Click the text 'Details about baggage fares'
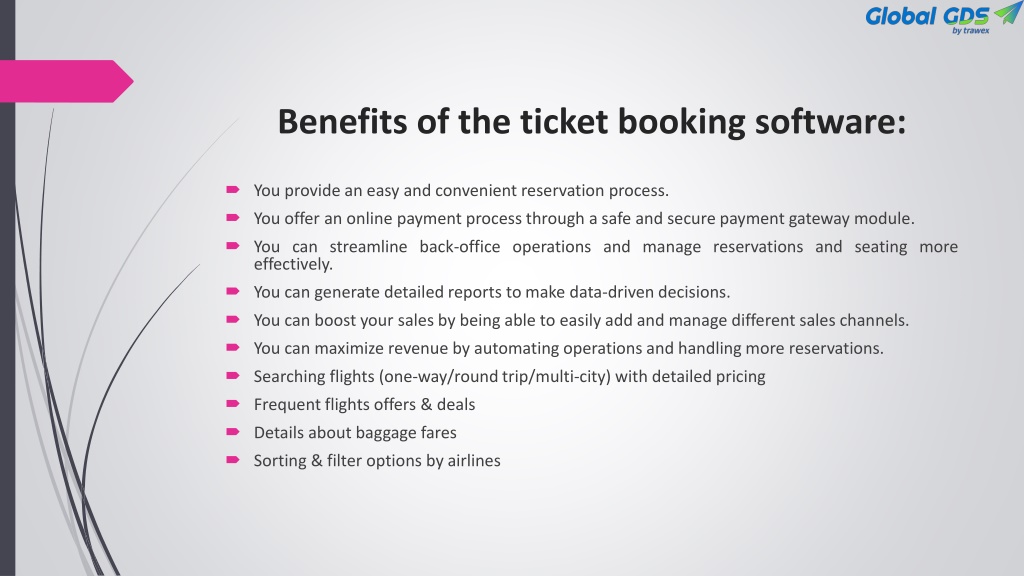Image resolution: width=1024 pixels, height=576 pixels. 355,433
